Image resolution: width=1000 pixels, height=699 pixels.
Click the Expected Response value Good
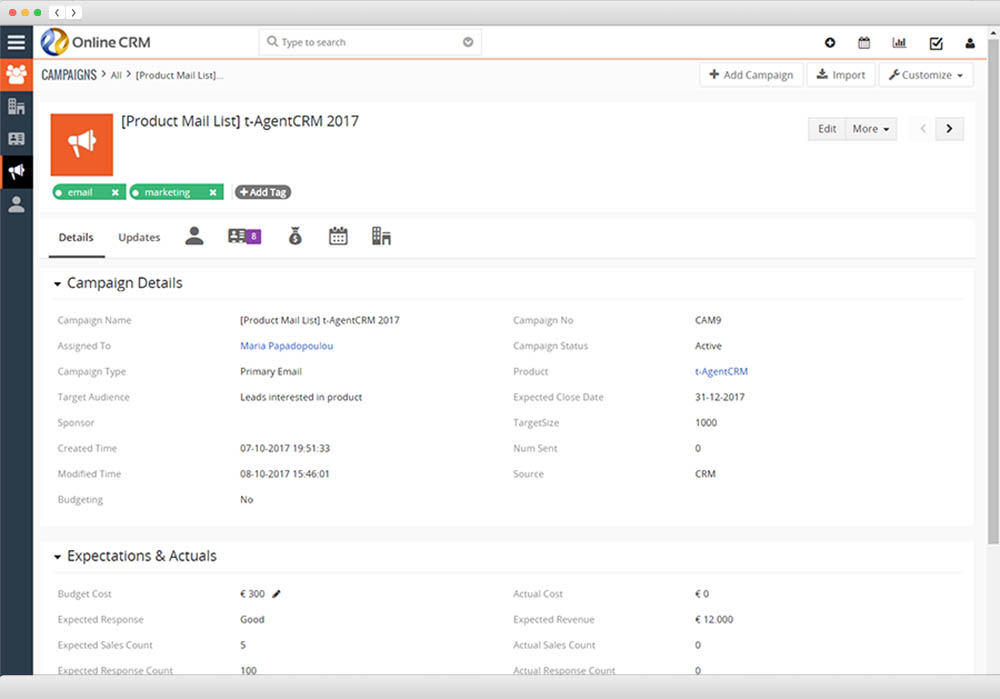click(x=252, y=619)
